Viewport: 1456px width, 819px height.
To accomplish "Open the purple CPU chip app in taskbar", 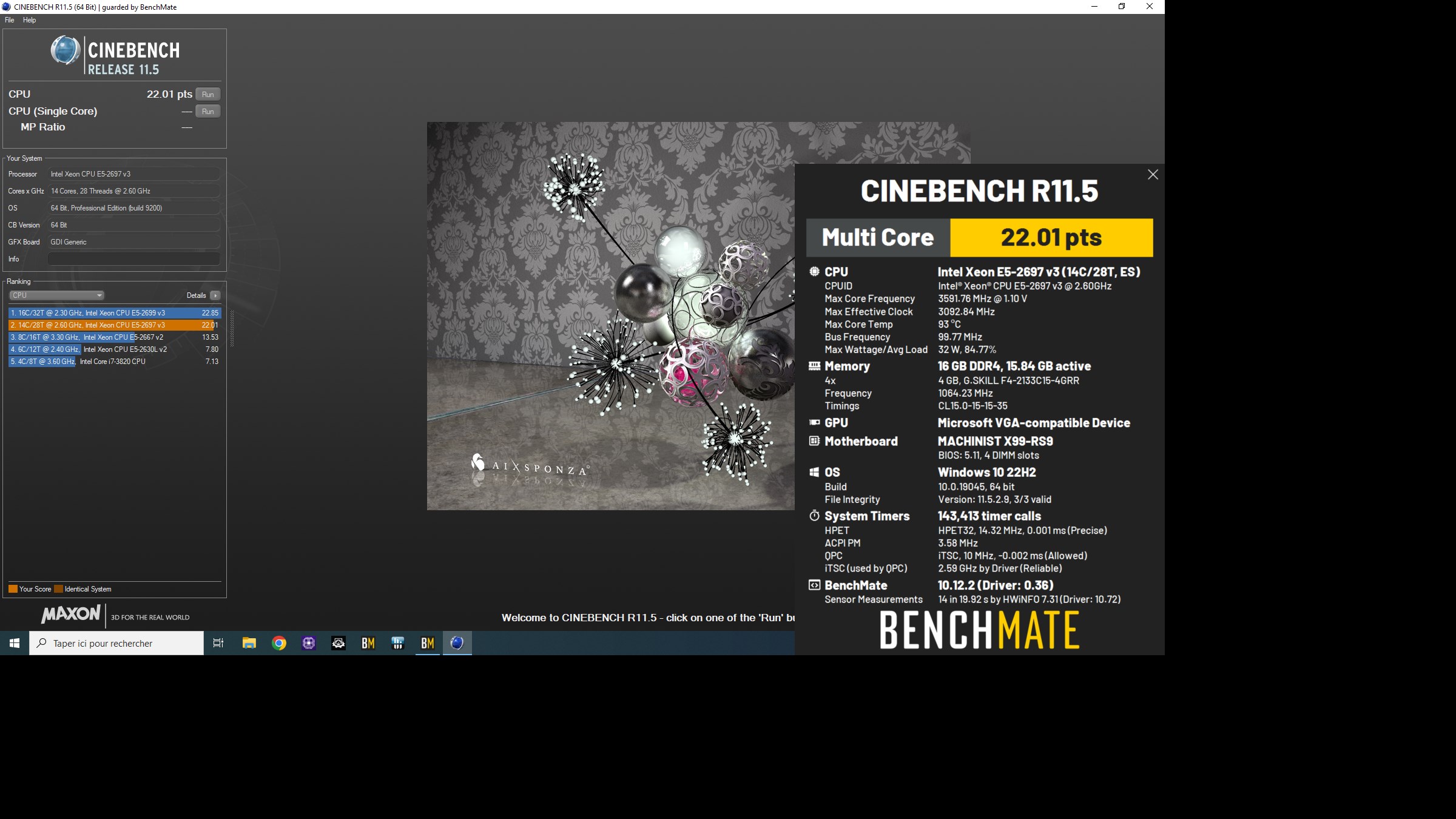I will coord(309,643).
